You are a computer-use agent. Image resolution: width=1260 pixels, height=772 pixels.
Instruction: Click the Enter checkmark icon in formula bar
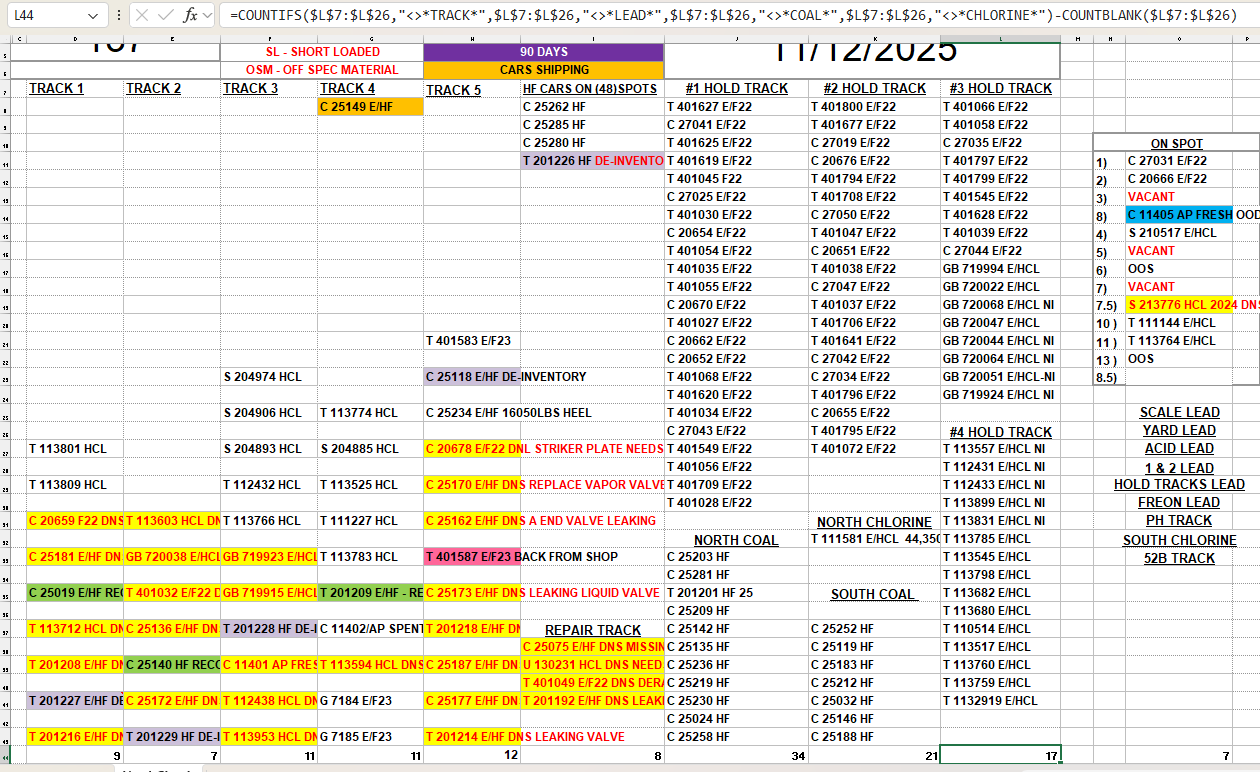(x=165, y=15)
